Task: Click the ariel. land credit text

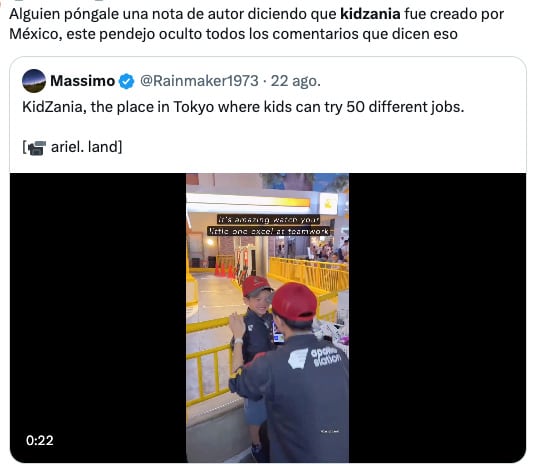Action: 86,147
